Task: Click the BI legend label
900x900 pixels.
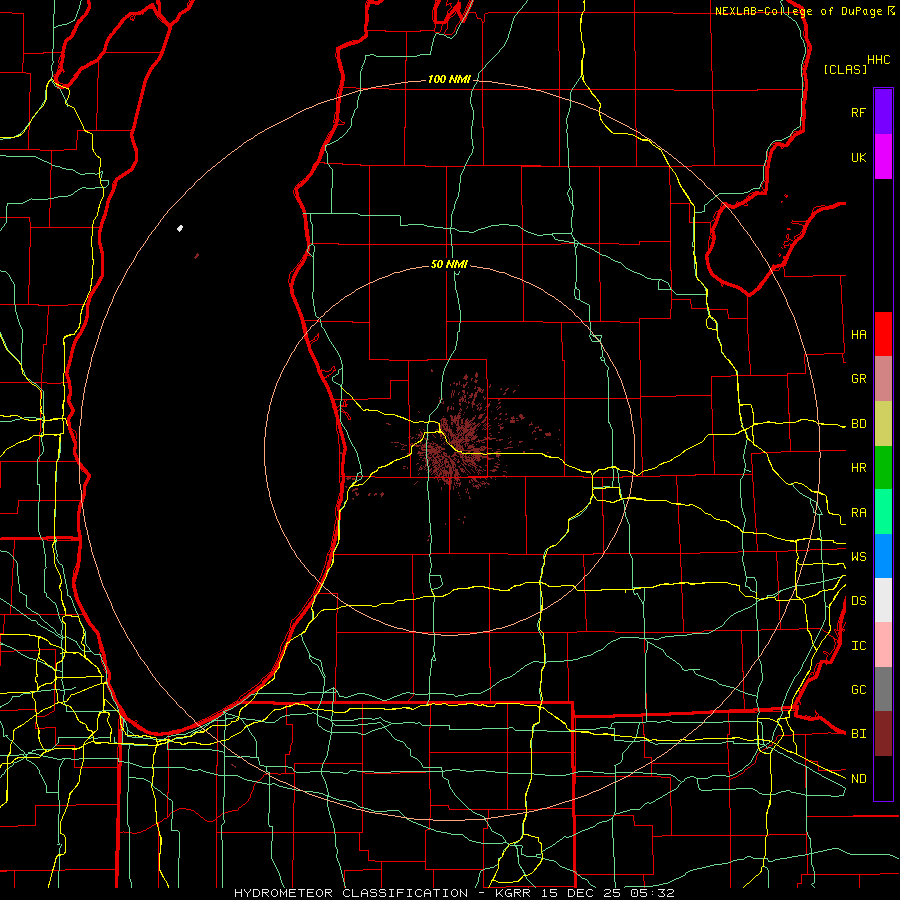Action: pyautogui.click(x=858, y=734)
